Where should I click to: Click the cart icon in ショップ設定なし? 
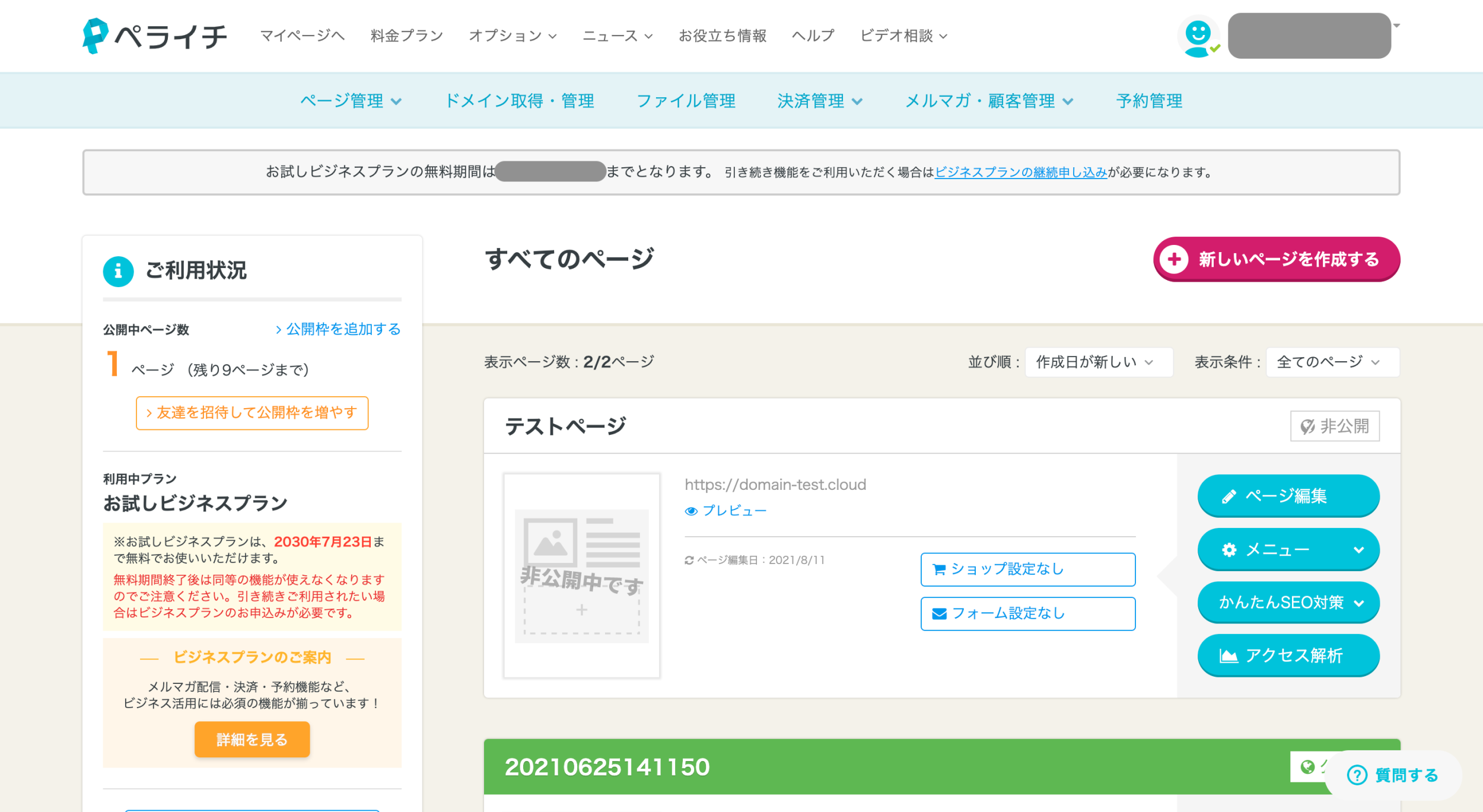939,569
